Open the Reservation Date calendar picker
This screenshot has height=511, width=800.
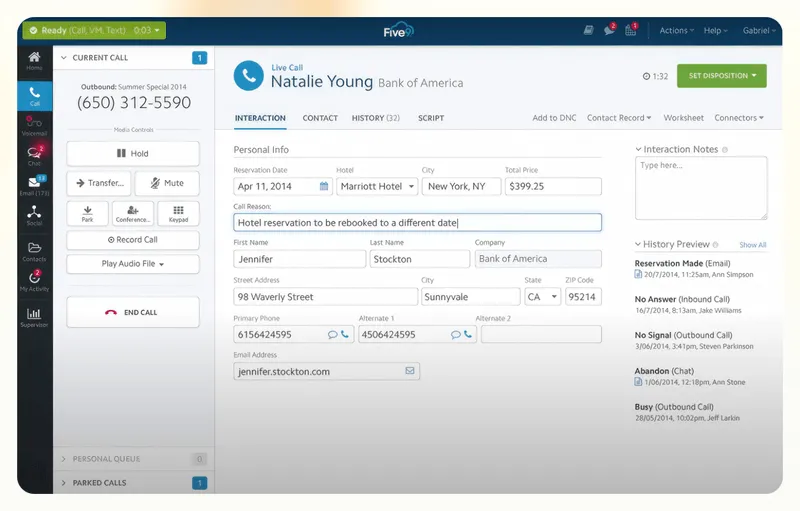point(324,186)
